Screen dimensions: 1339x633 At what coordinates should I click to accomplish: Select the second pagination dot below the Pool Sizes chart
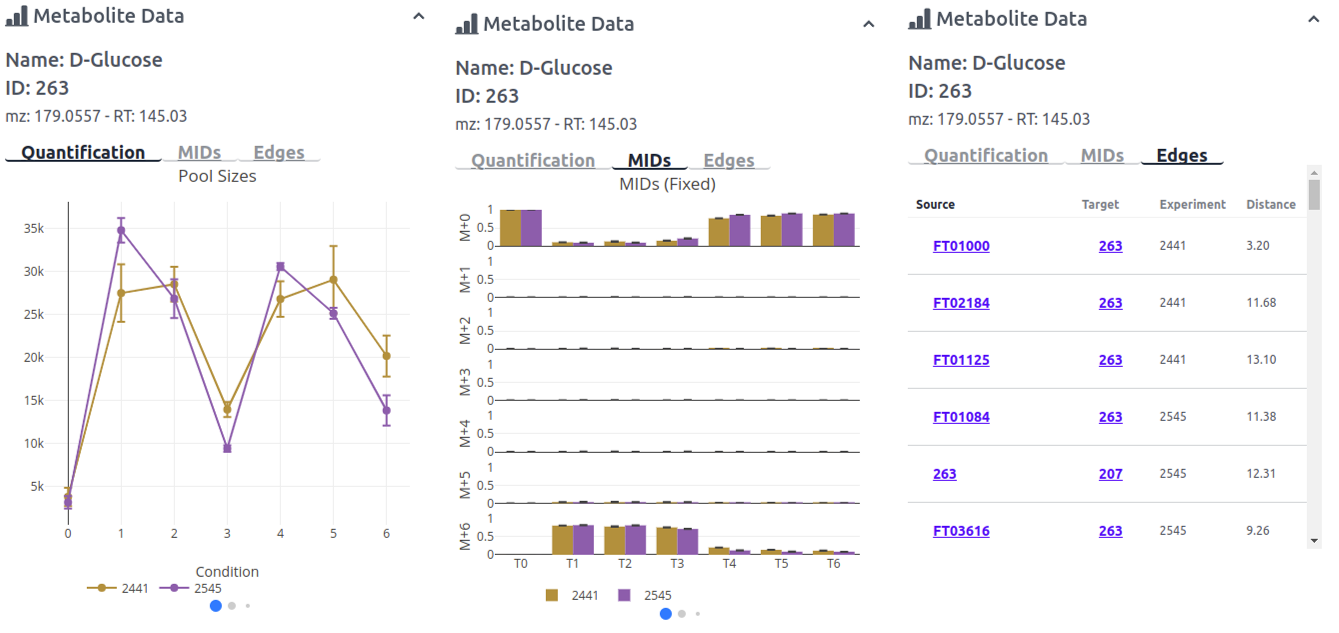click(231, 605)
